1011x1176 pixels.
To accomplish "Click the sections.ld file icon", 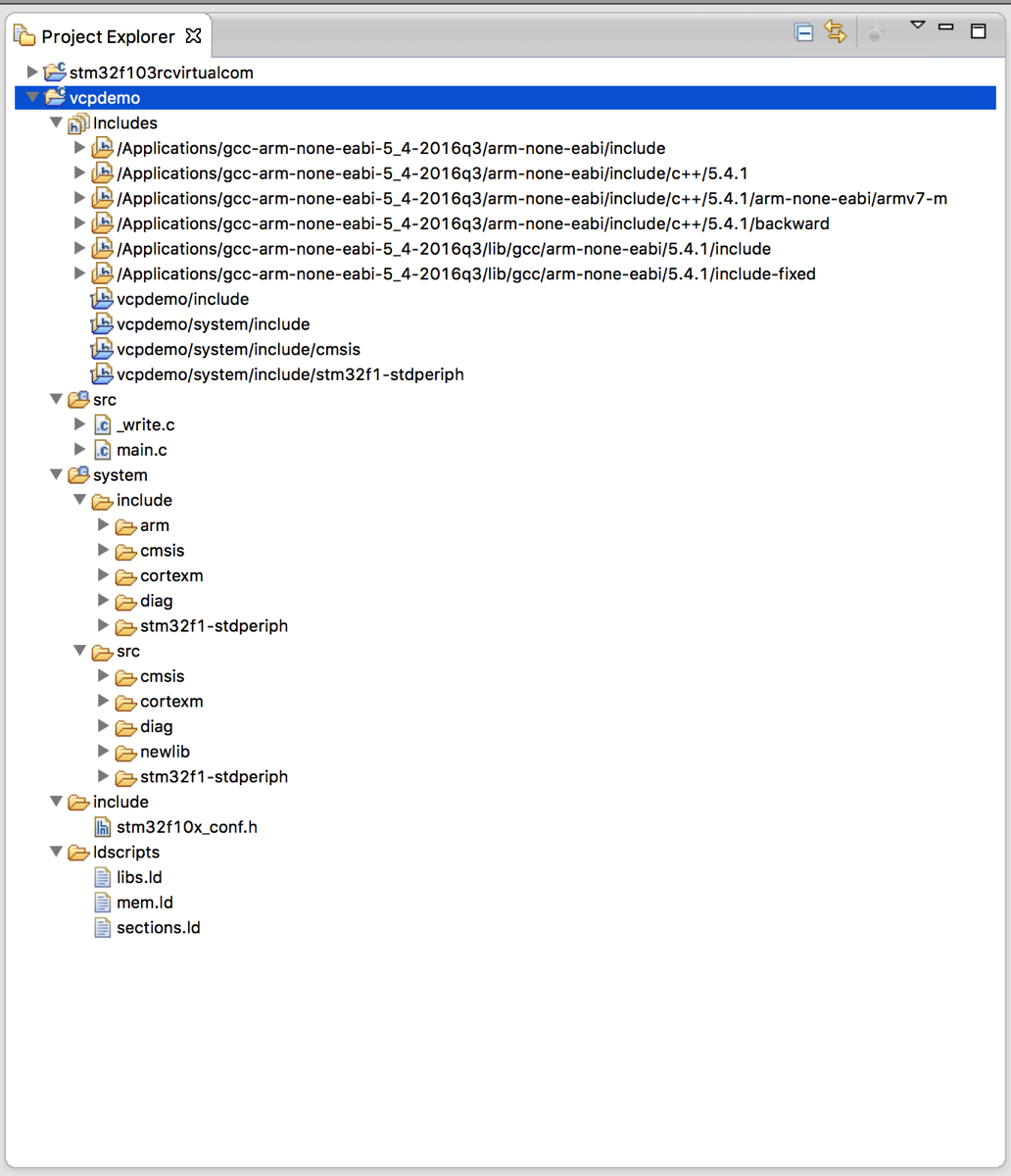I will (x=102, y=928).
